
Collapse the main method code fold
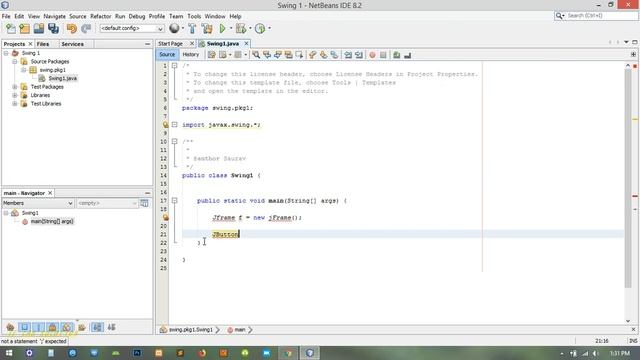pos(175,200)
